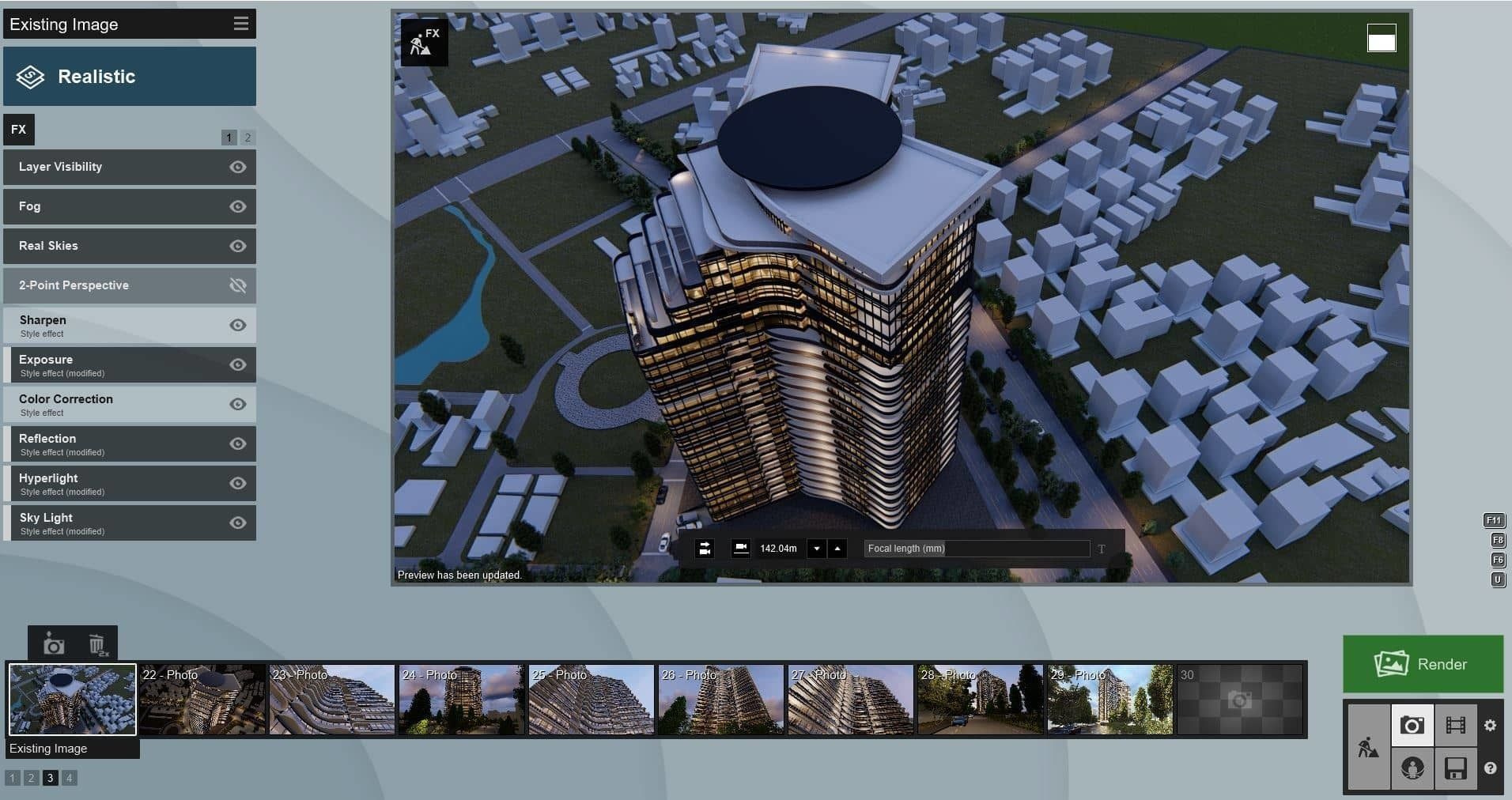Select the Layer Visibility effect row

pos(130,167)
